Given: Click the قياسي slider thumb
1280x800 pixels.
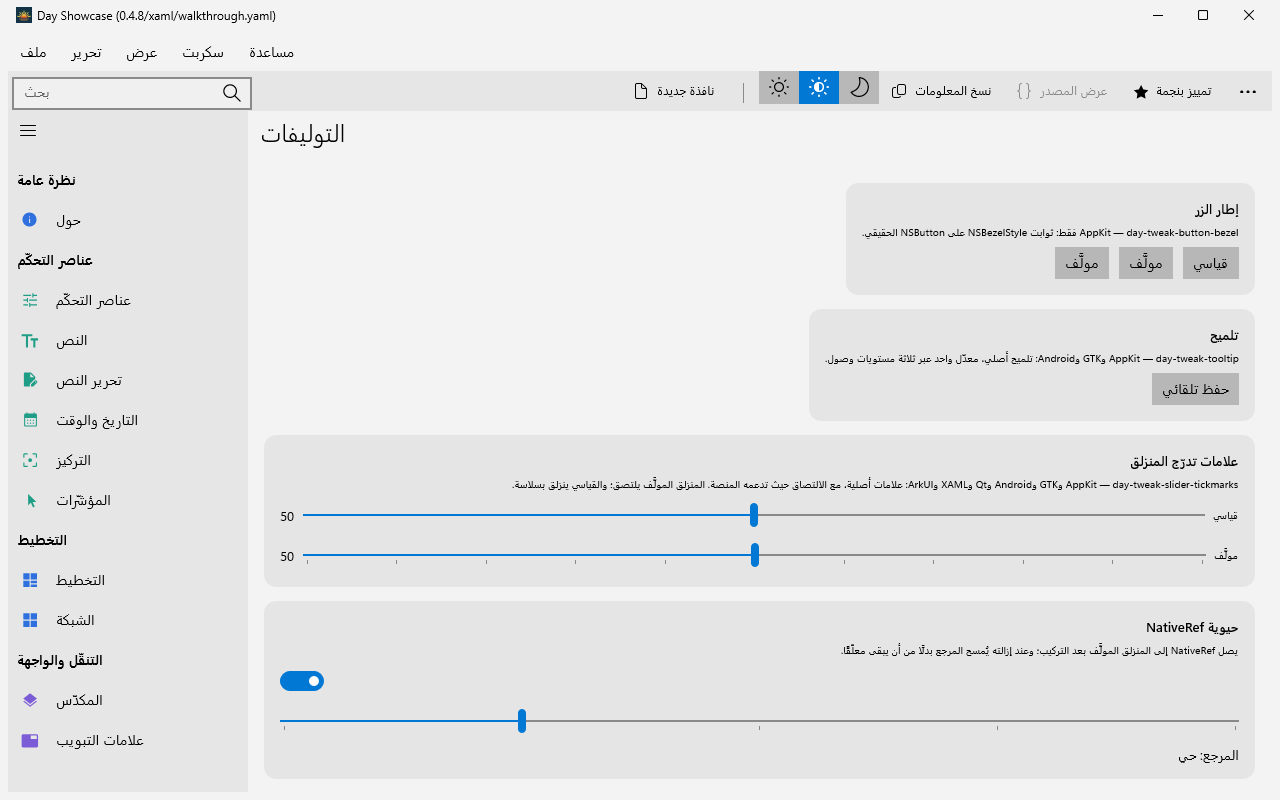Looking at the screenshot, I should point(754,515).
